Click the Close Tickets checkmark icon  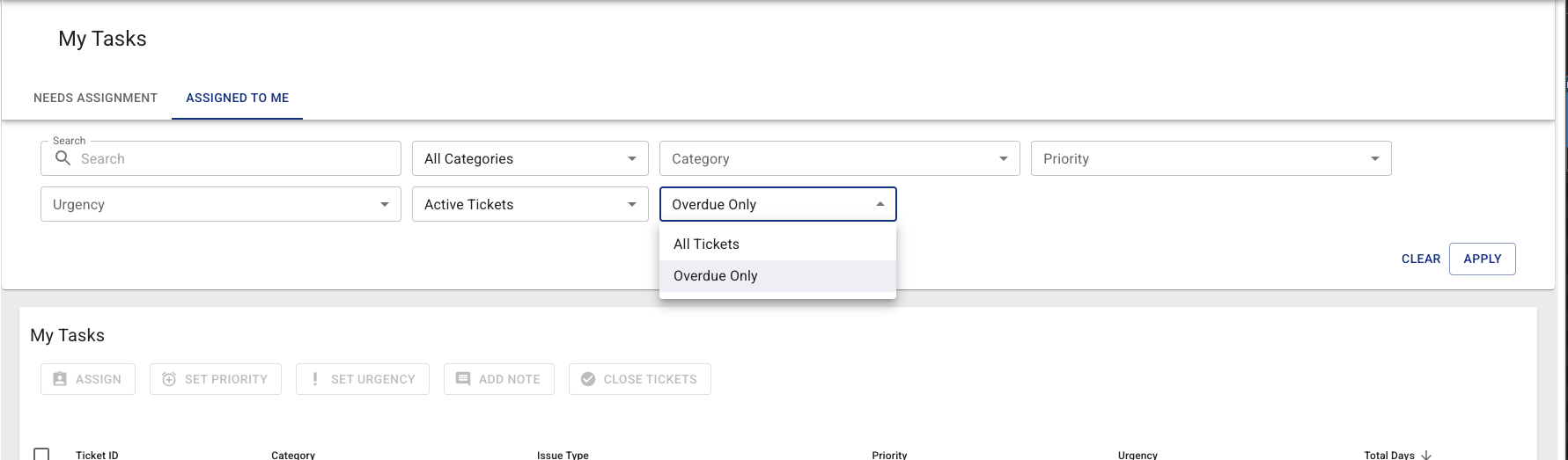pos(588,379)
